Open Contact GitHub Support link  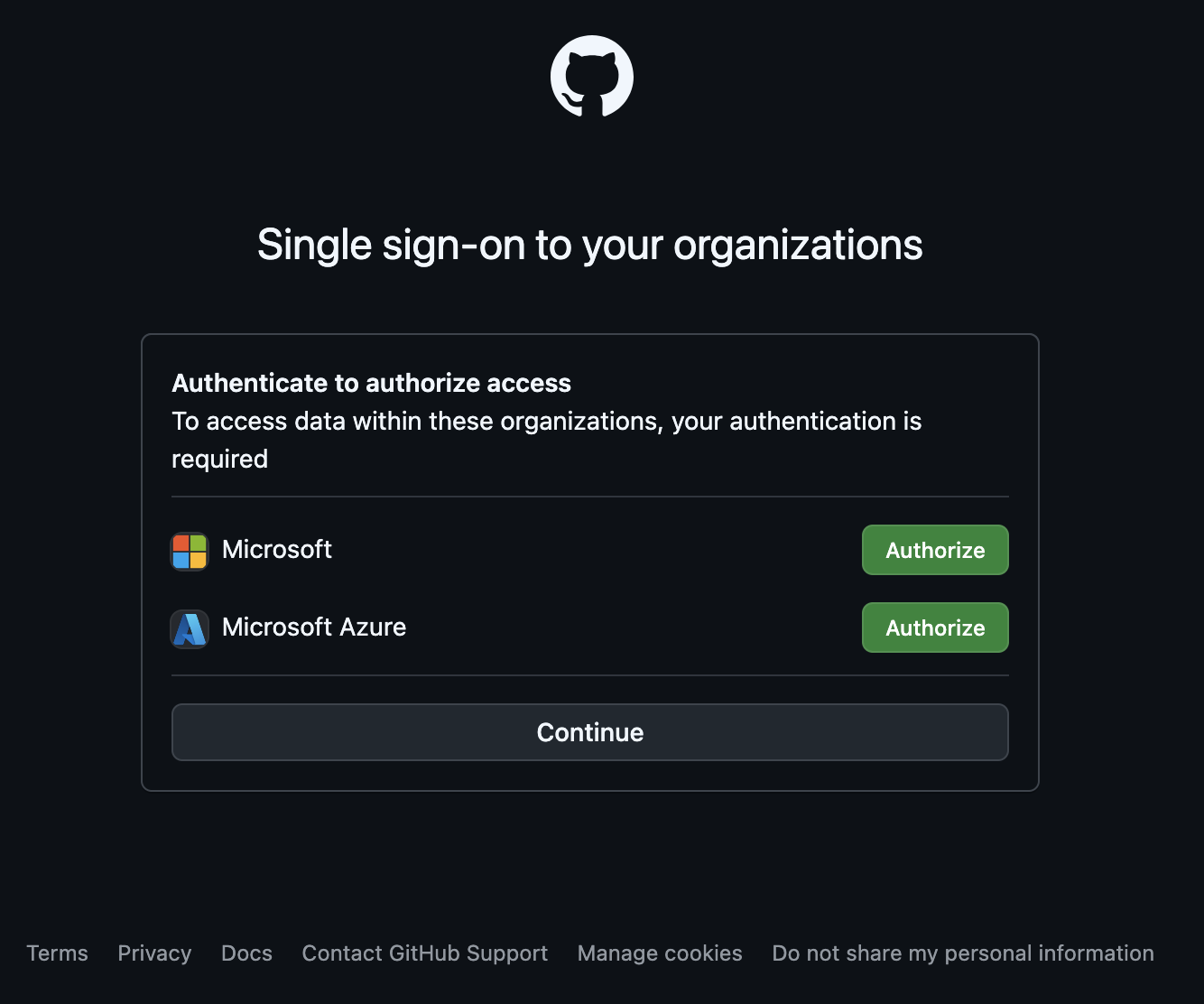(425, 953)
